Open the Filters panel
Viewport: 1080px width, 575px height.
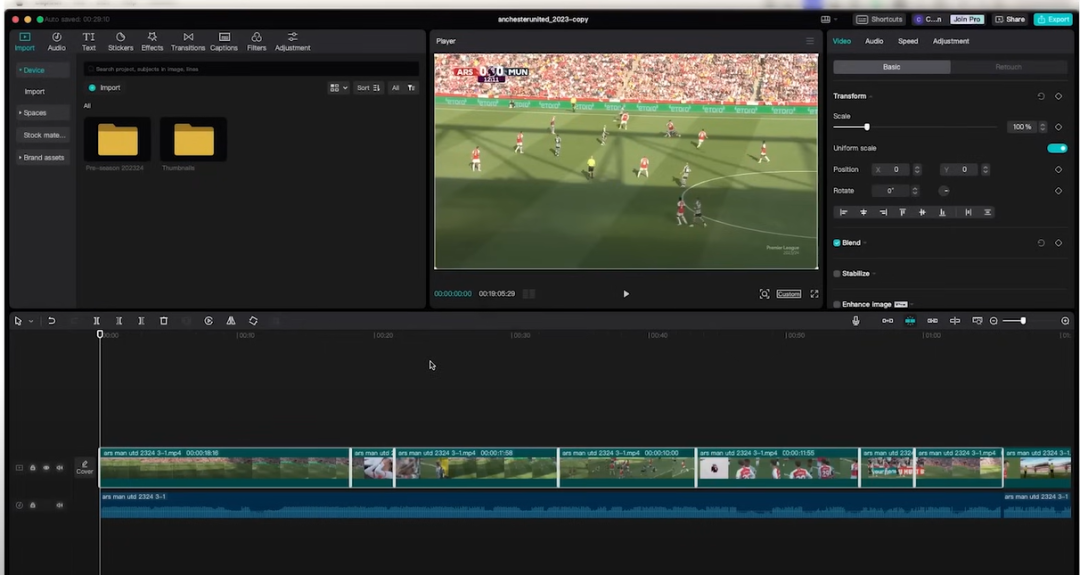pos(257,41)
